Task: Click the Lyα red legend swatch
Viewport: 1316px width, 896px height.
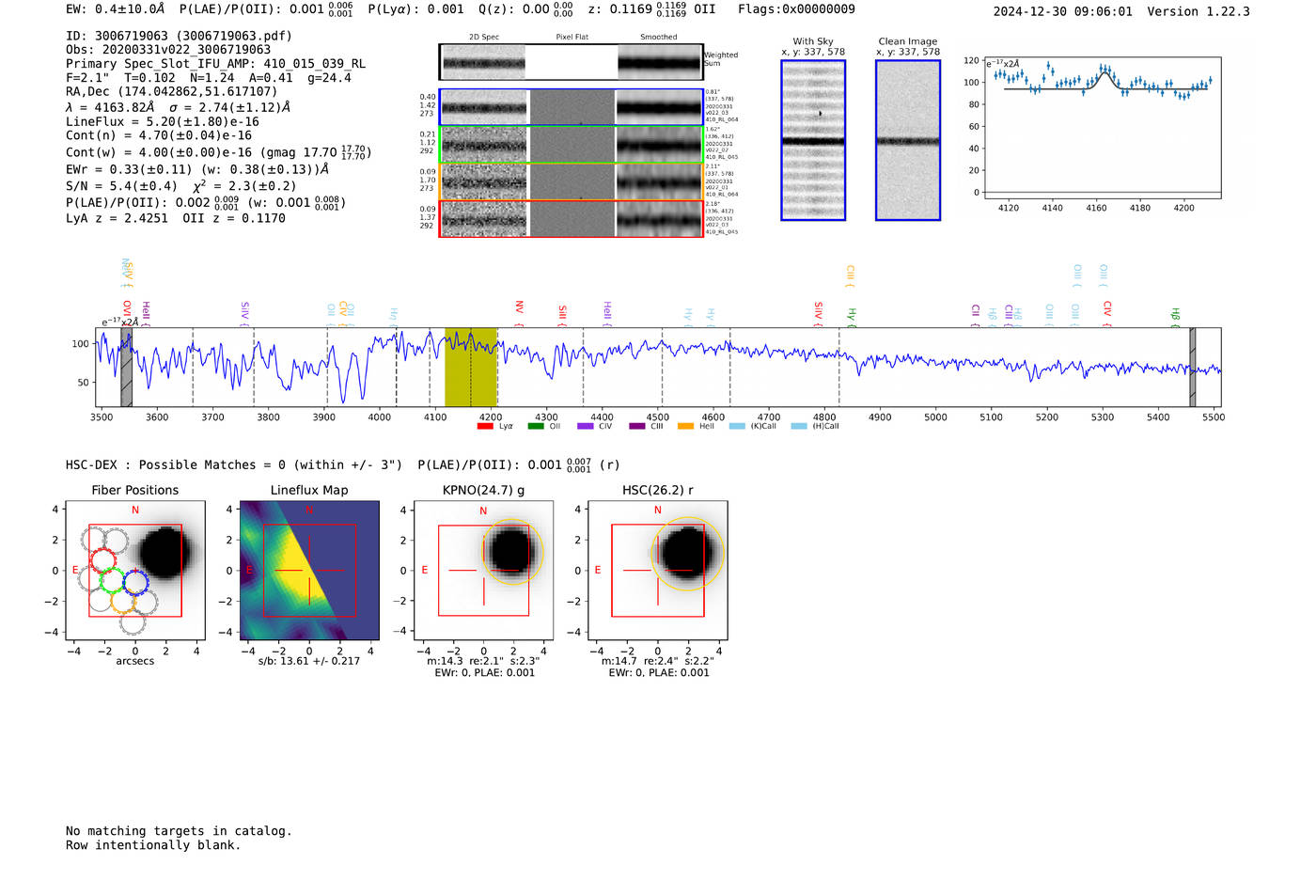Action: 485,426
